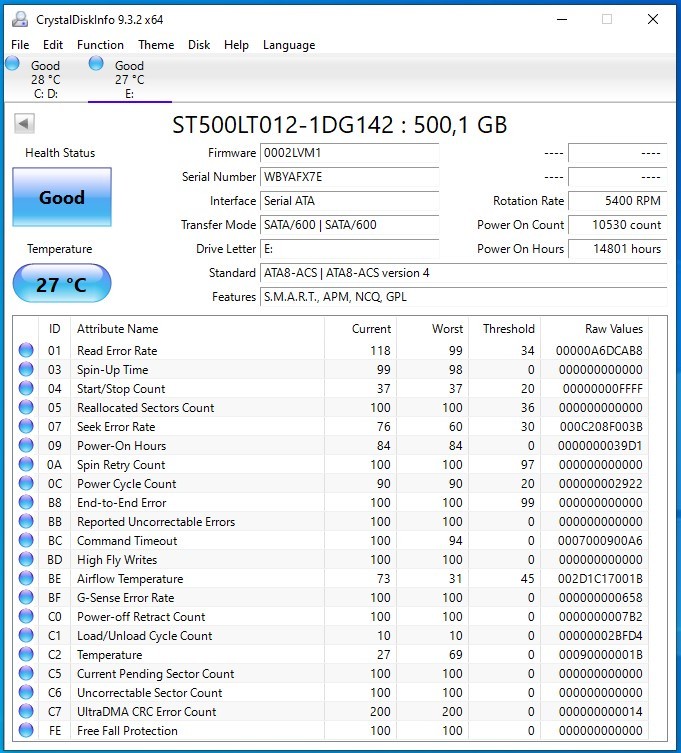Click the Interface field Serial ATA
This screenshot has width=681, height=753.
coord(350,201)
